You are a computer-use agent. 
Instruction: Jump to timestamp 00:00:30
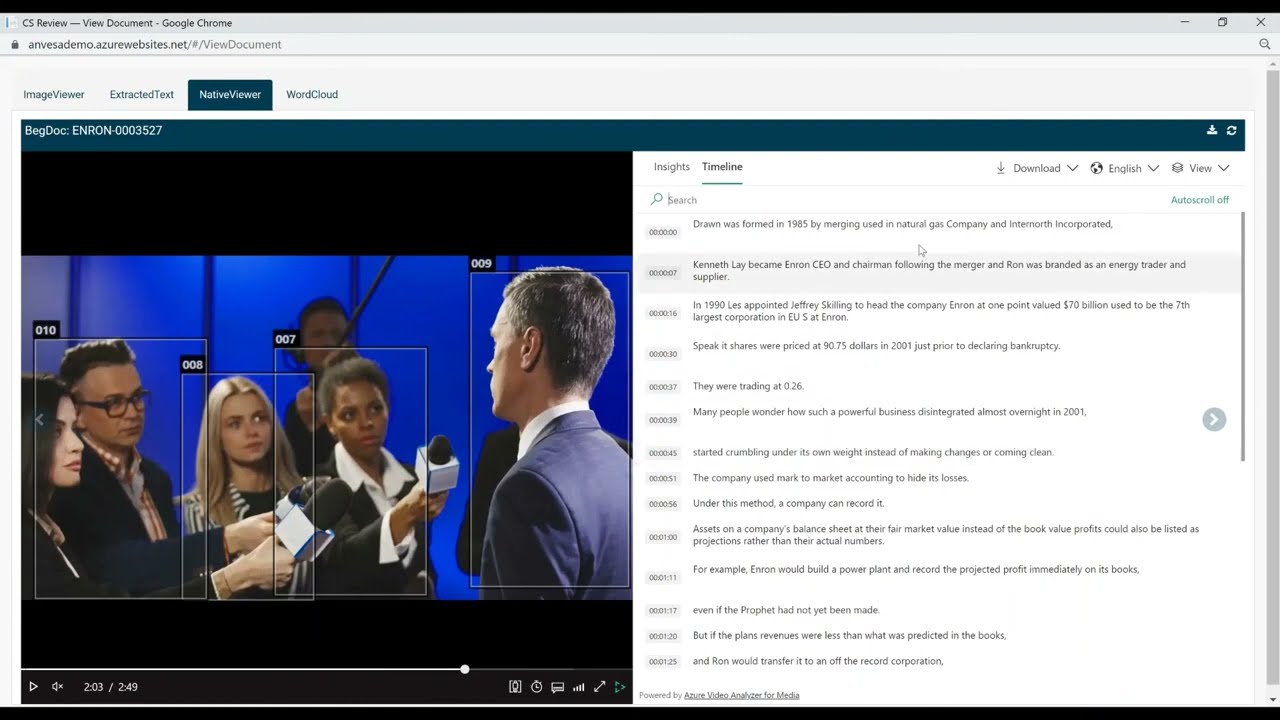(x=663, y=354)
